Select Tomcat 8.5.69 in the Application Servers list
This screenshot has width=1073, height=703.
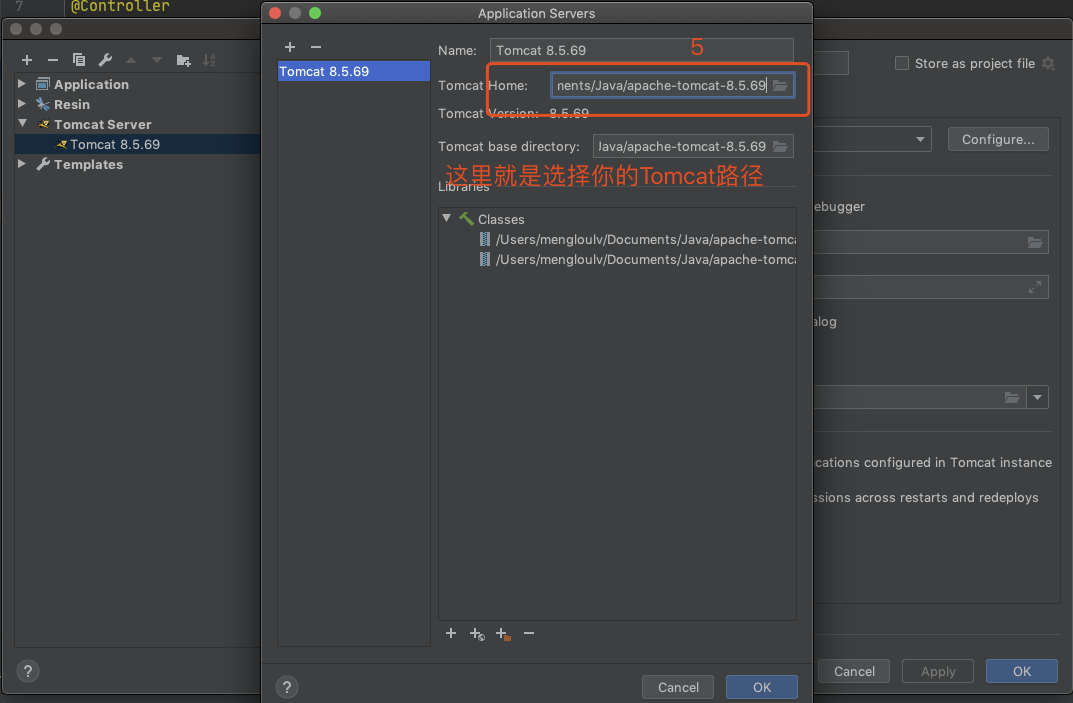pos(353,71)
